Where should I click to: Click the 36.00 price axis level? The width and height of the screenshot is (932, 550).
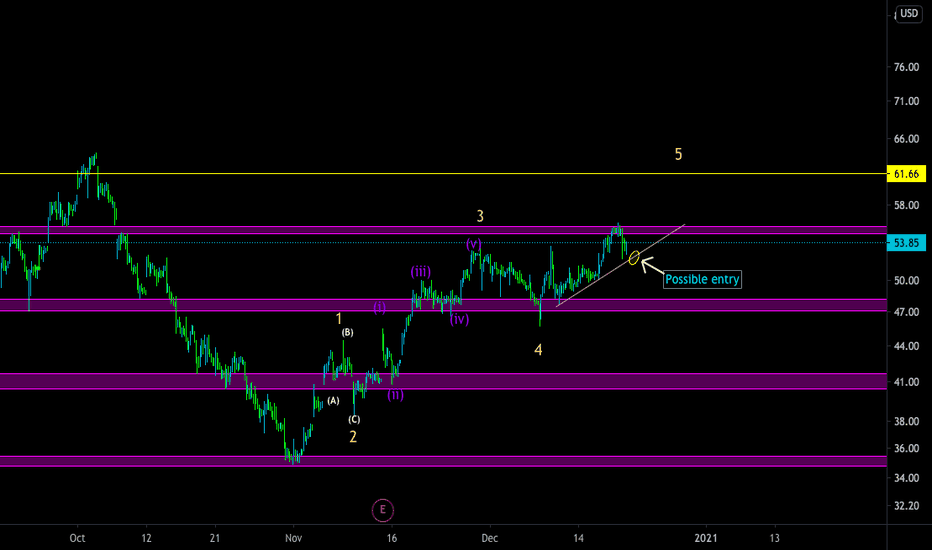906,448
